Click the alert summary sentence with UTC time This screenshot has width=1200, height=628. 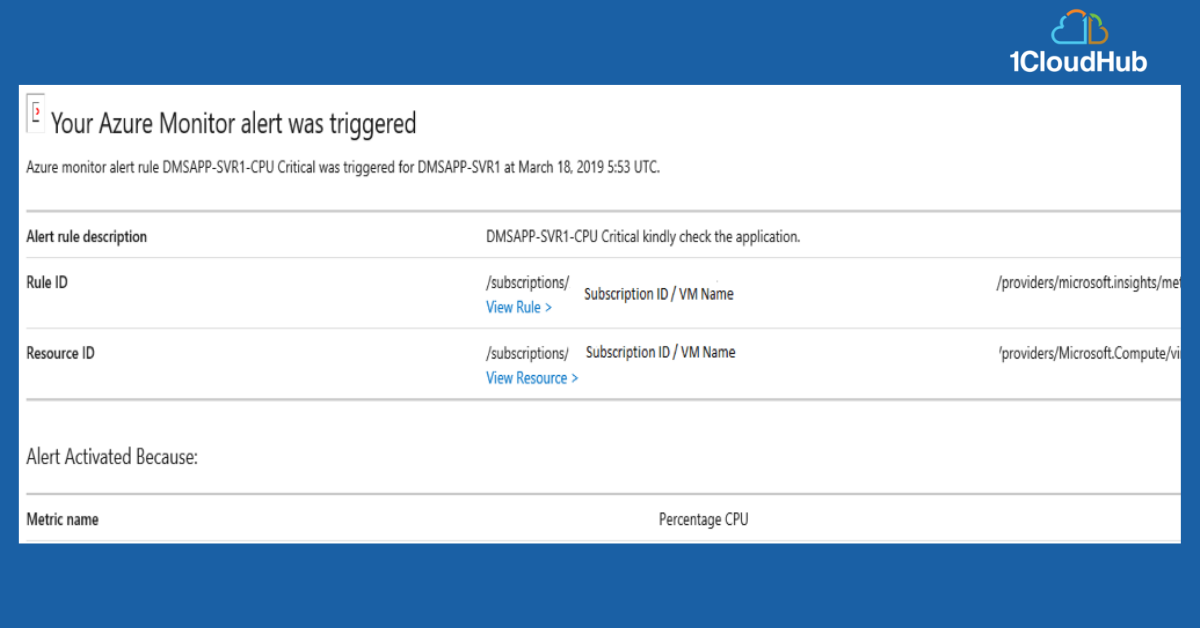[343, 167]
